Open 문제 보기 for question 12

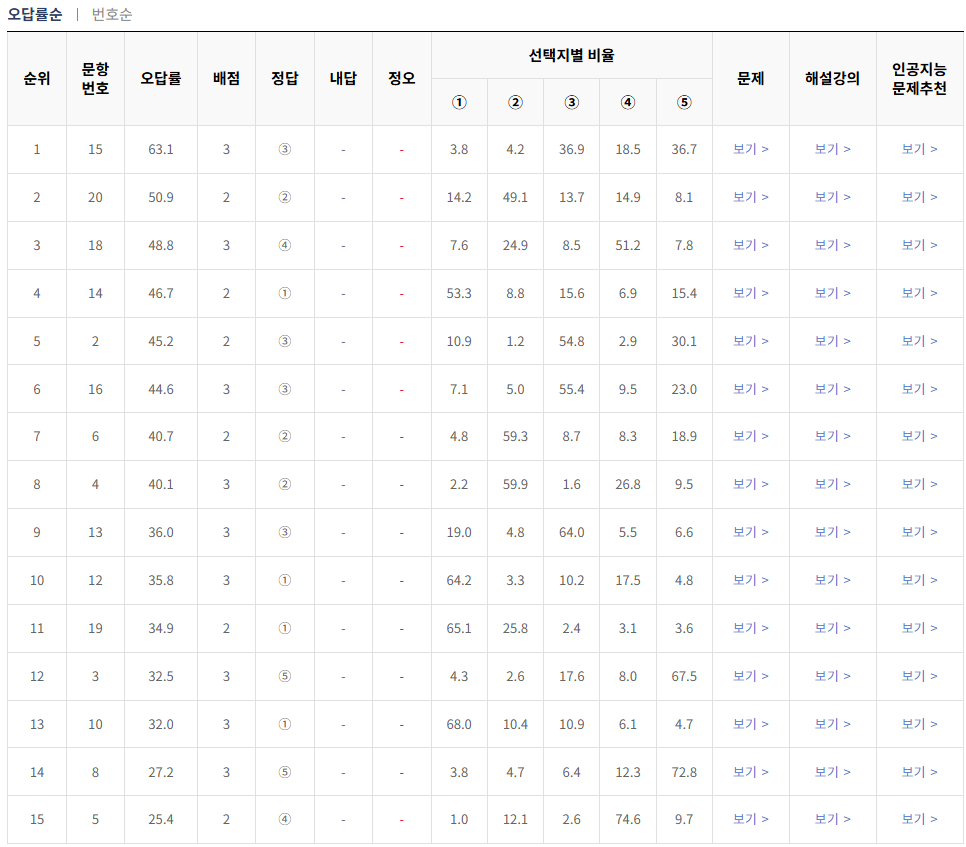click(750, 580)
